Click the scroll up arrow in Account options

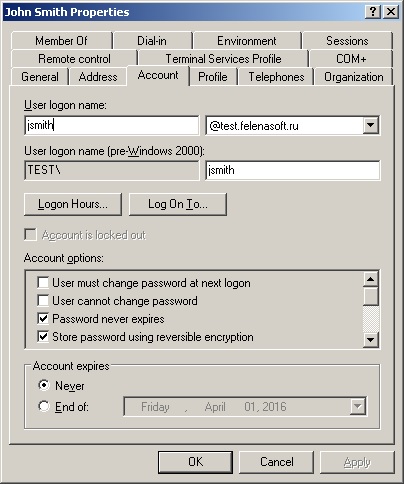(371, 279)
